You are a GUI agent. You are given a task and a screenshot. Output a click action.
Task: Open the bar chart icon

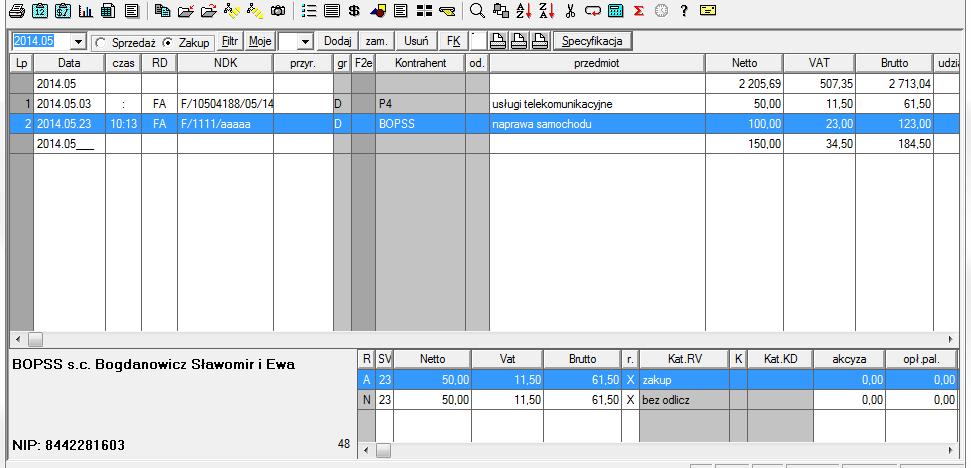(85, 11)
